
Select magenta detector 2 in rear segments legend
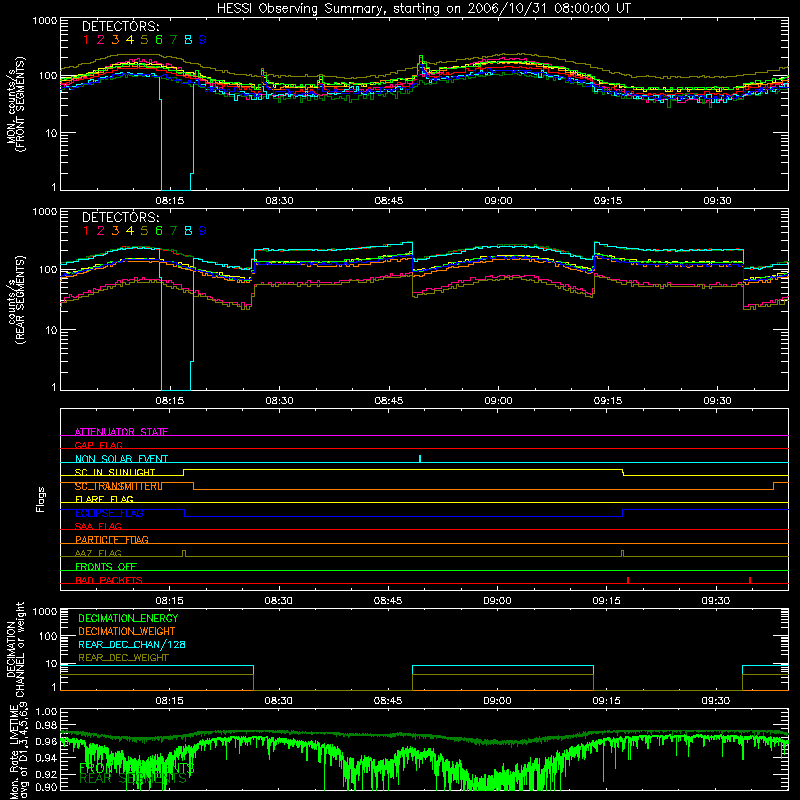101,231
